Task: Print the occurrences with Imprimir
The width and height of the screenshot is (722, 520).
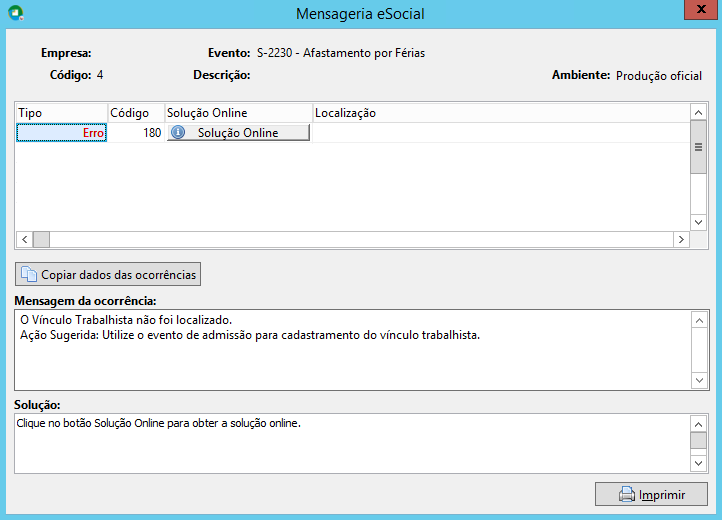Action: coord(651,494)
